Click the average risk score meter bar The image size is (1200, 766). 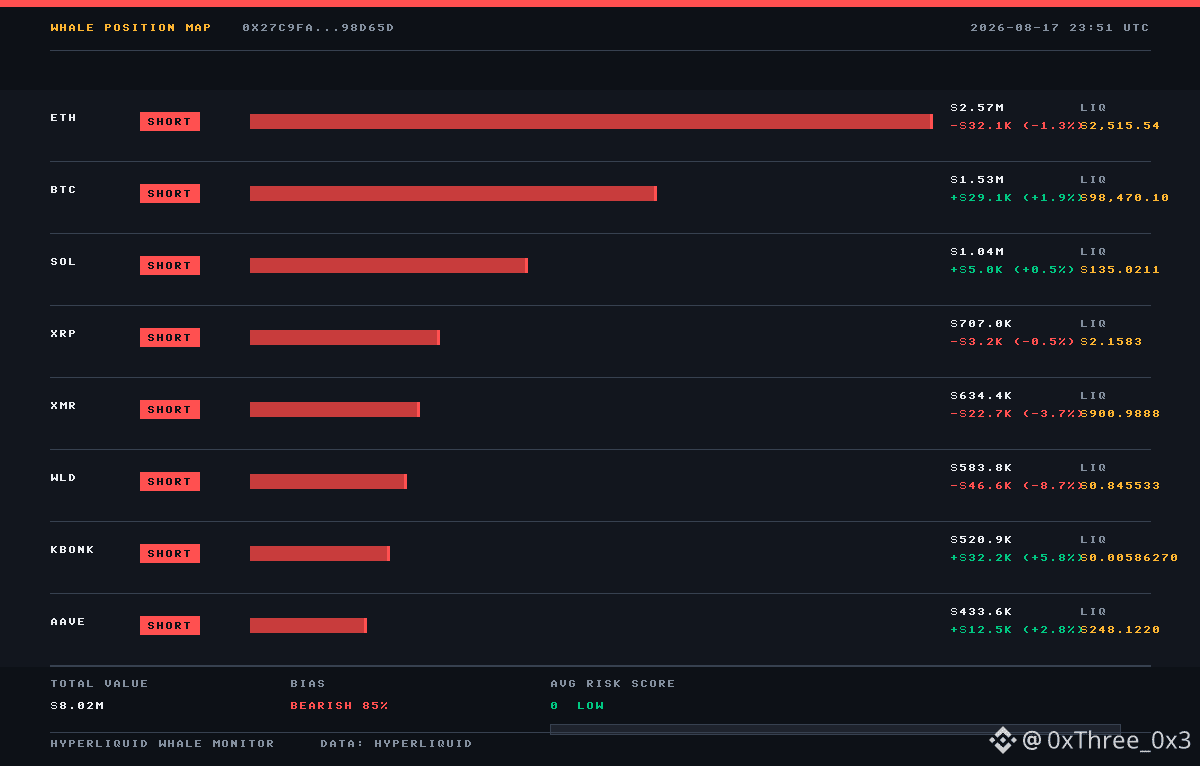tap(835, 730)
